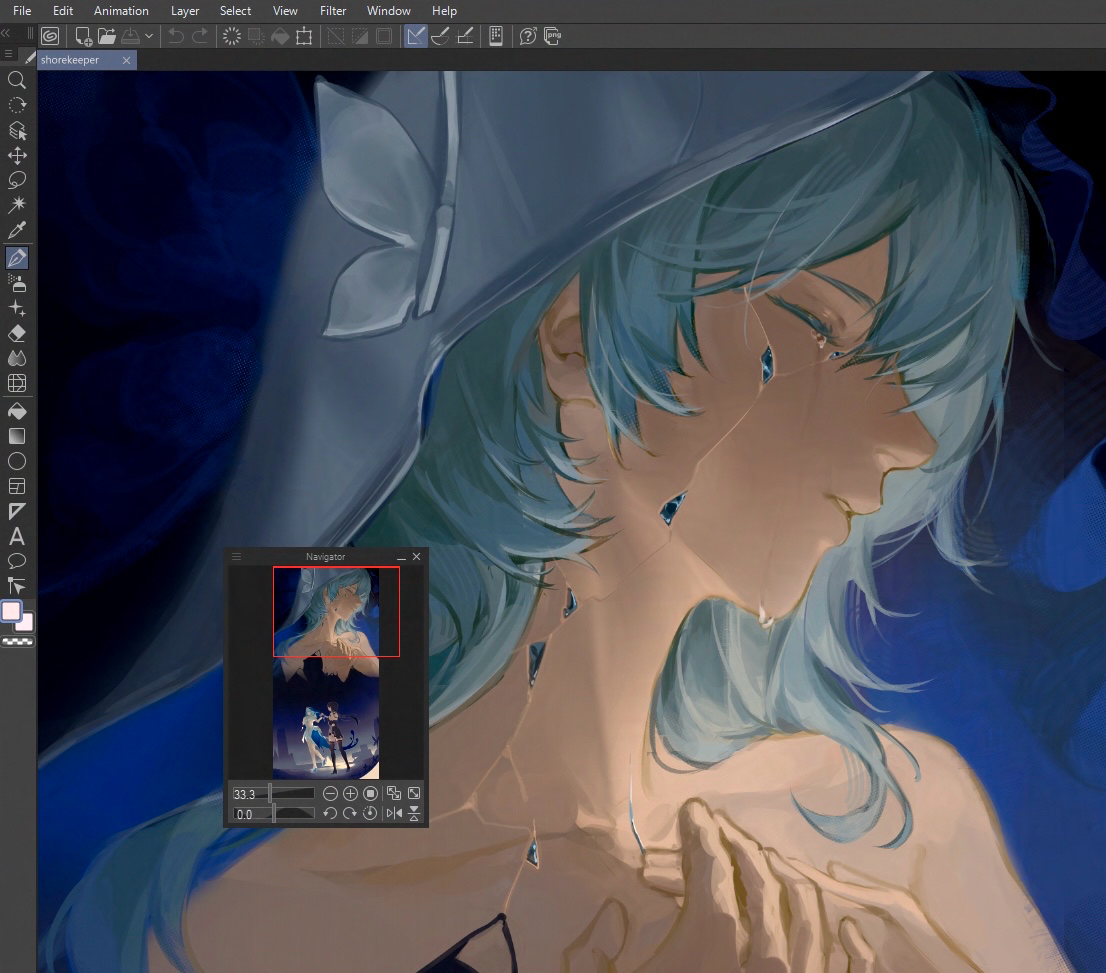Open the Navigator panel hamburger menu

pos(237,556)
